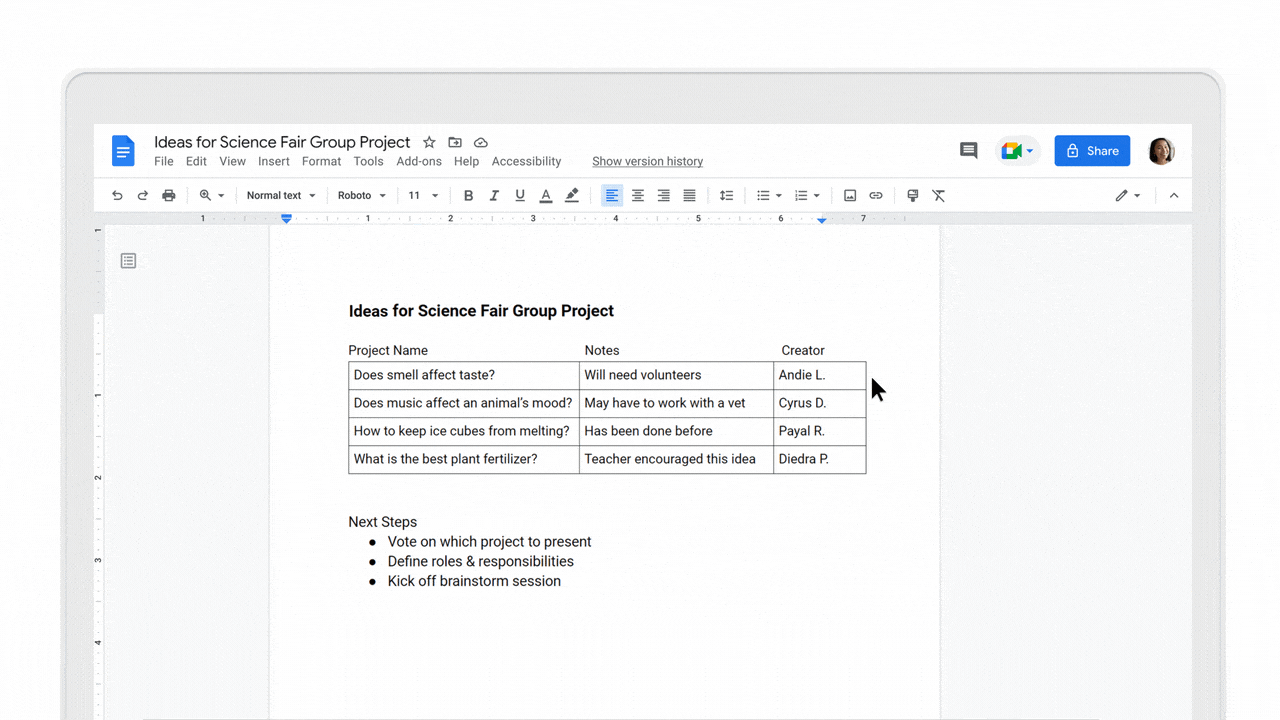Screen dimensions: 1280x720
Task: Expand the Google Meet dropdown arrow
Action: tap(1031, 150)
